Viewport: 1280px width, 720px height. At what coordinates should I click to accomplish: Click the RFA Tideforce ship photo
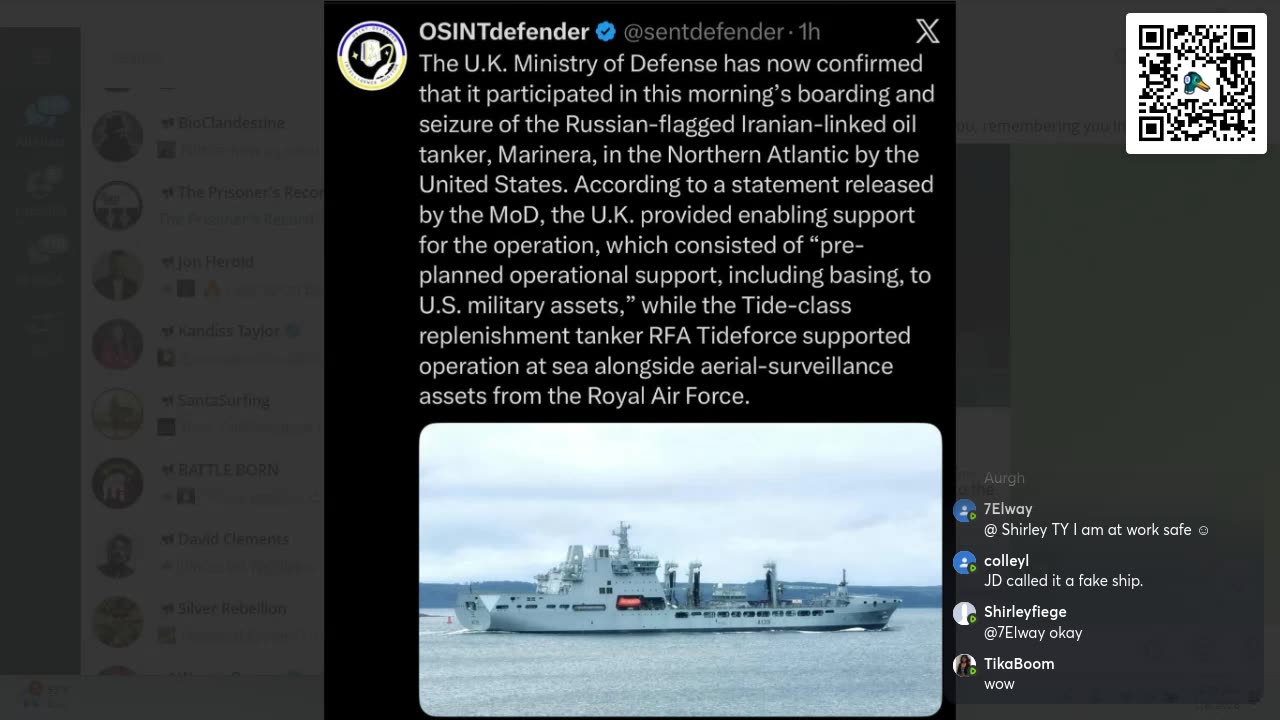click(x=680, y=568)
